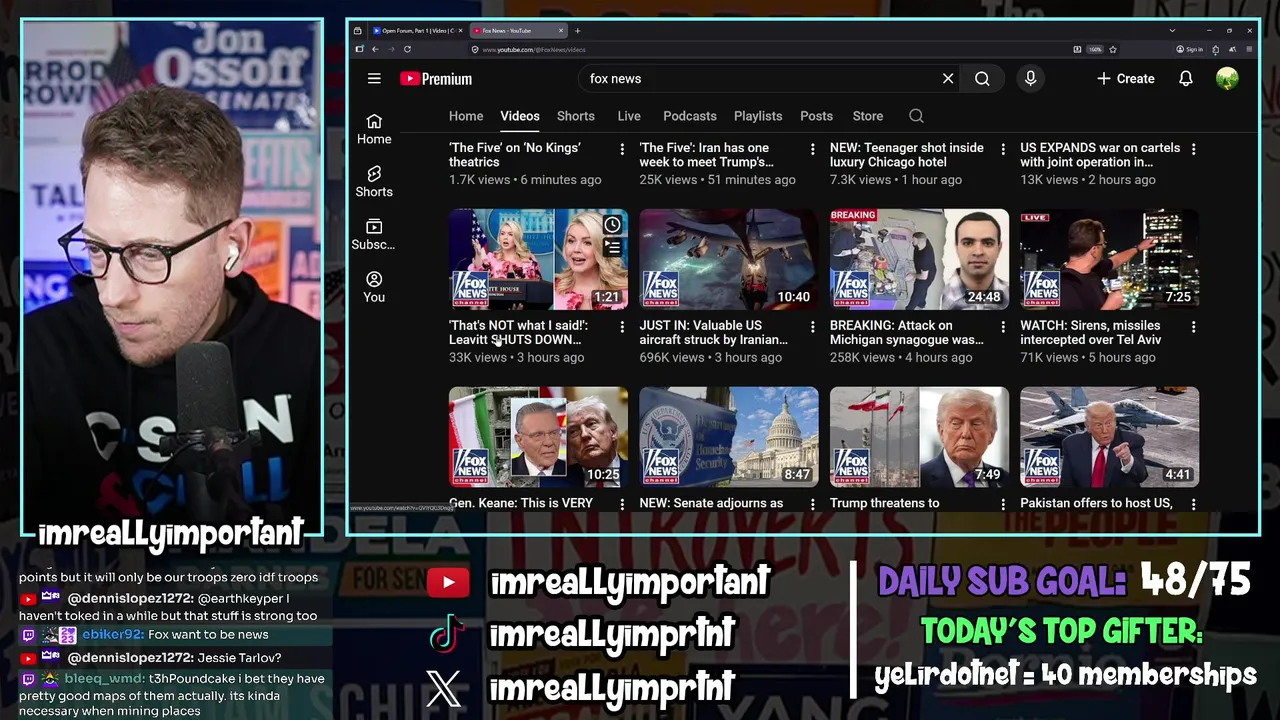Open the Podcasts channel tab
This screenshot has width=1280, height=720.
690,116
